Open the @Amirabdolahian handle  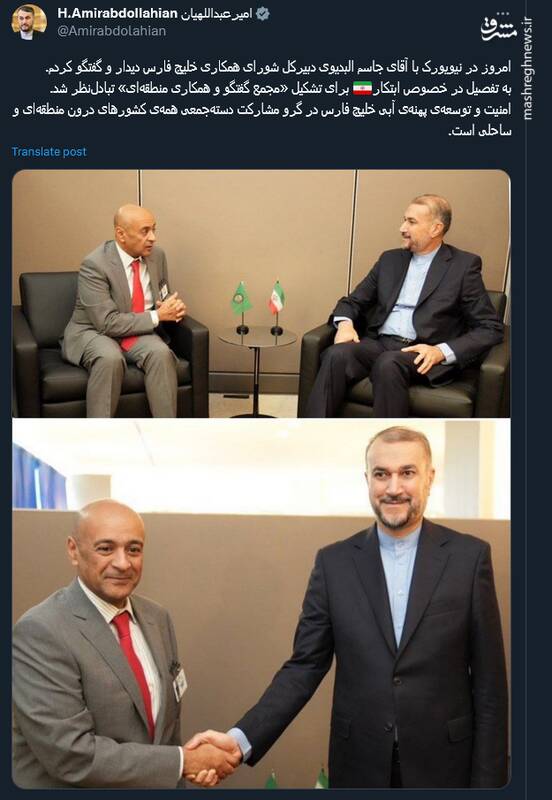pos(111,31)
